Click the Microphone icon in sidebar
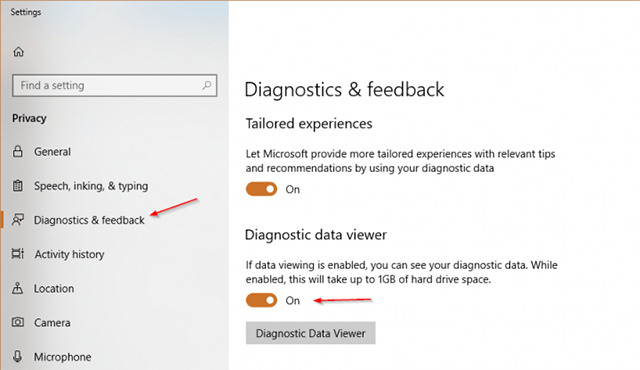The image size is (640, 370). (18, 357)
